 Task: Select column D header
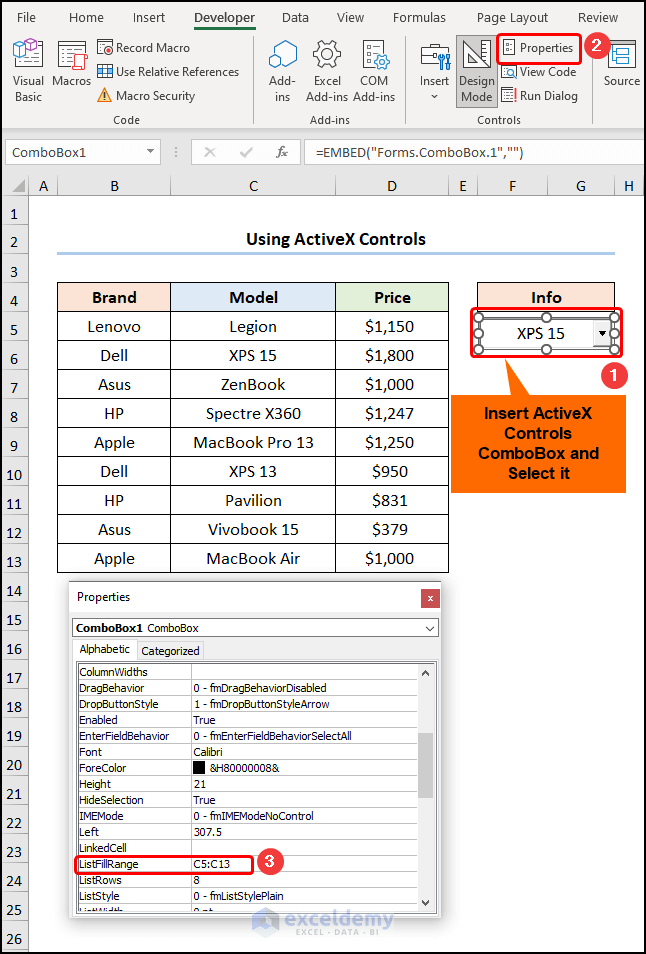(392, 186)
